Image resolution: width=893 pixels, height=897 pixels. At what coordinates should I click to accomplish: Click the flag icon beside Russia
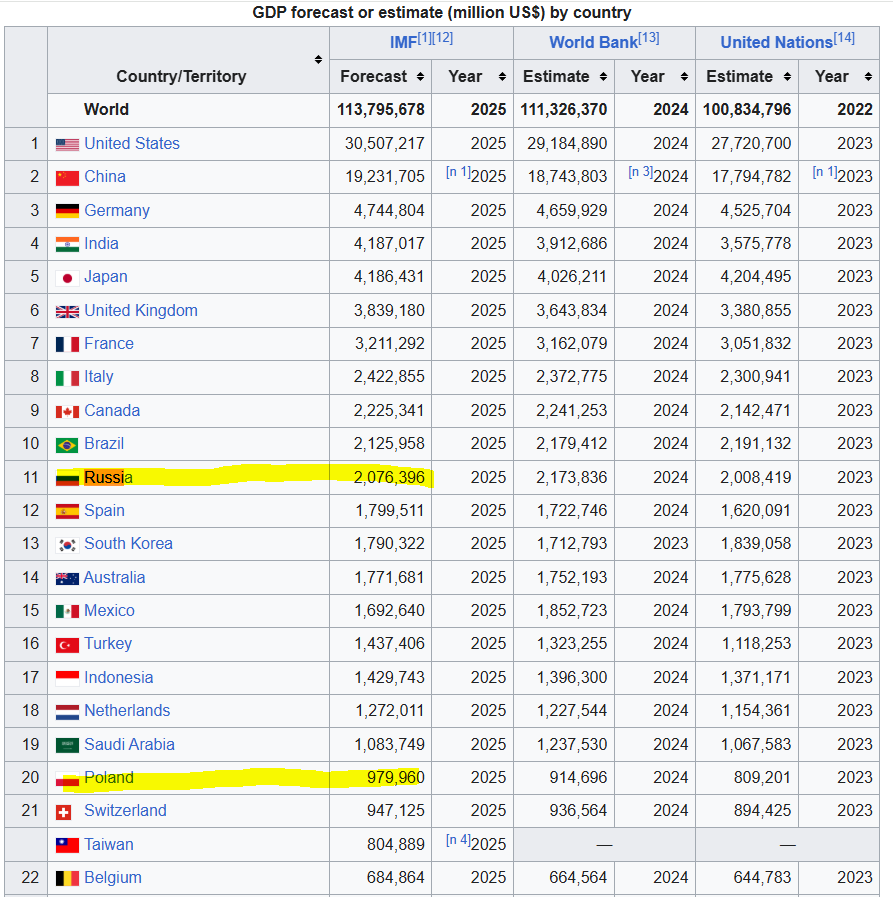67,478
